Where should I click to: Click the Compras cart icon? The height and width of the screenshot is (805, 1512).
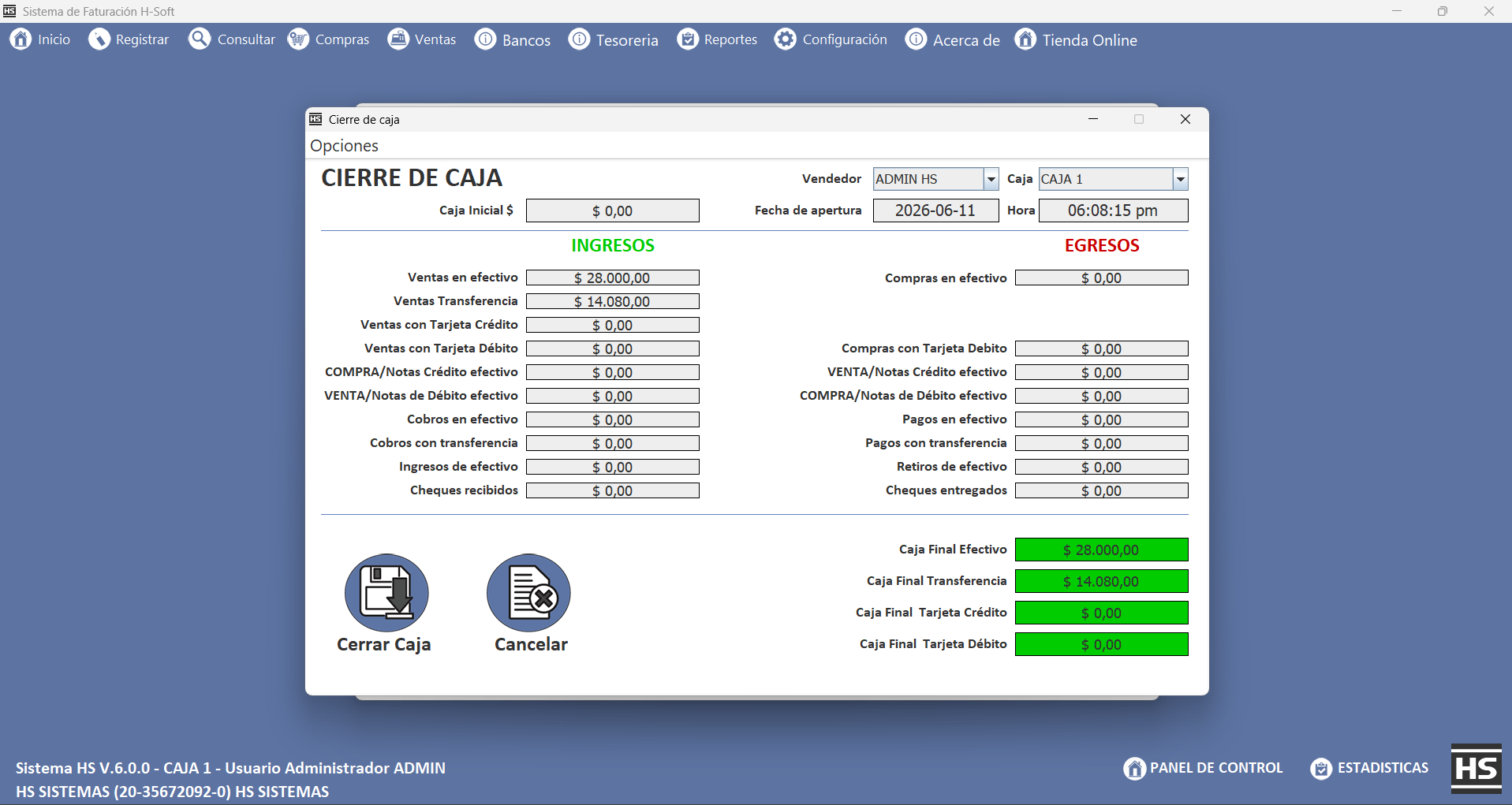pyautogui.click(x=298, y=39)
